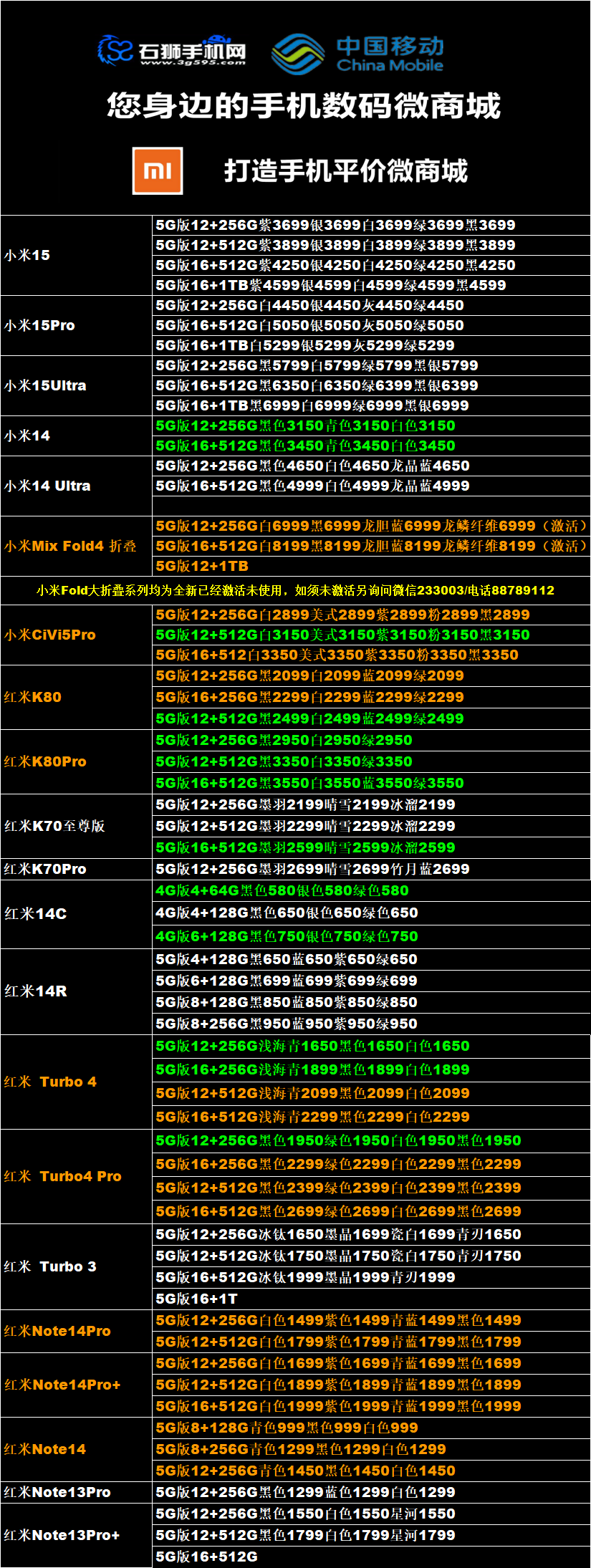Select the row "5G版4+128G黑650蓝650"
Viewport: 591px width, 1568px height.
pyautogui.click(x=372, y=959)
